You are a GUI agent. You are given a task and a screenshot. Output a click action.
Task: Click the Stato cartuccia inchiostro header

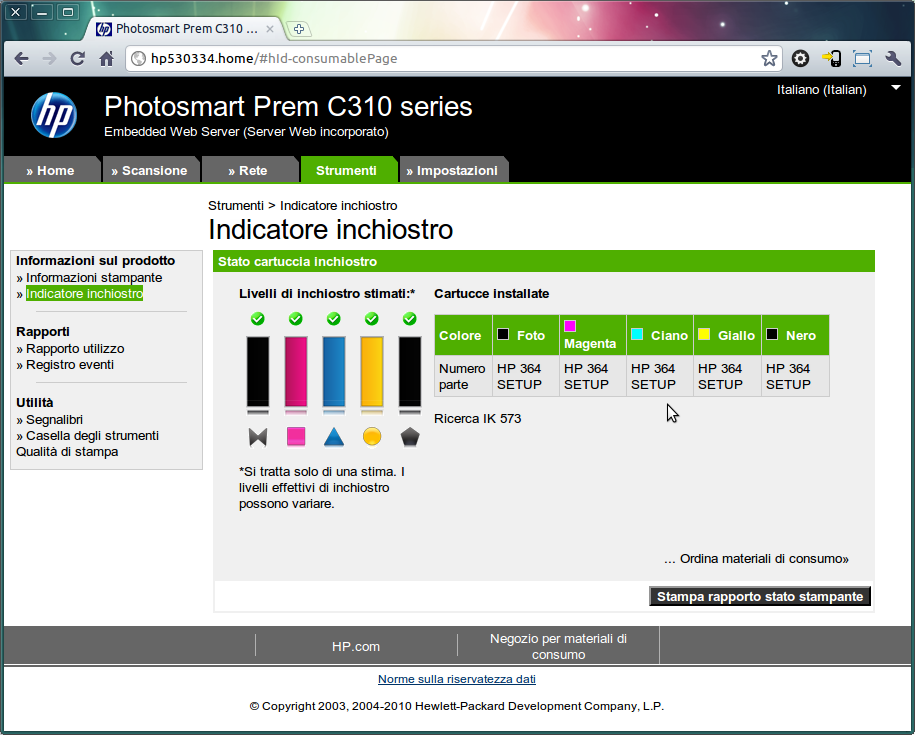point(544,261)
